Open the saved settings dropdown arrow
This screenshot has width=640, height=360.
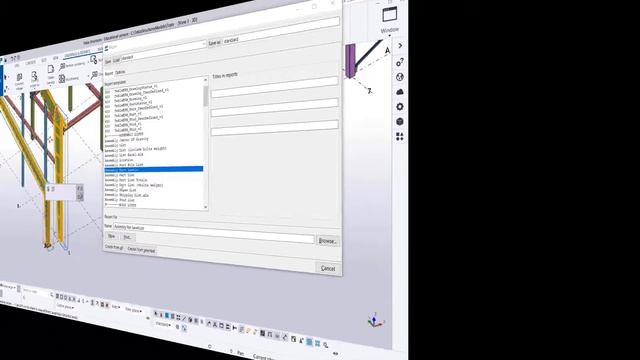click(204, 44)
